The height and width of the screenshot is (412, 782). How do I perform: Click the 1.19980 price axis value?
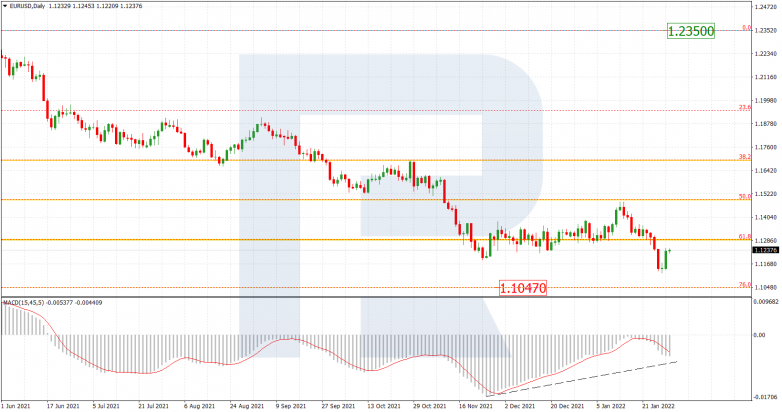[765, 100]
